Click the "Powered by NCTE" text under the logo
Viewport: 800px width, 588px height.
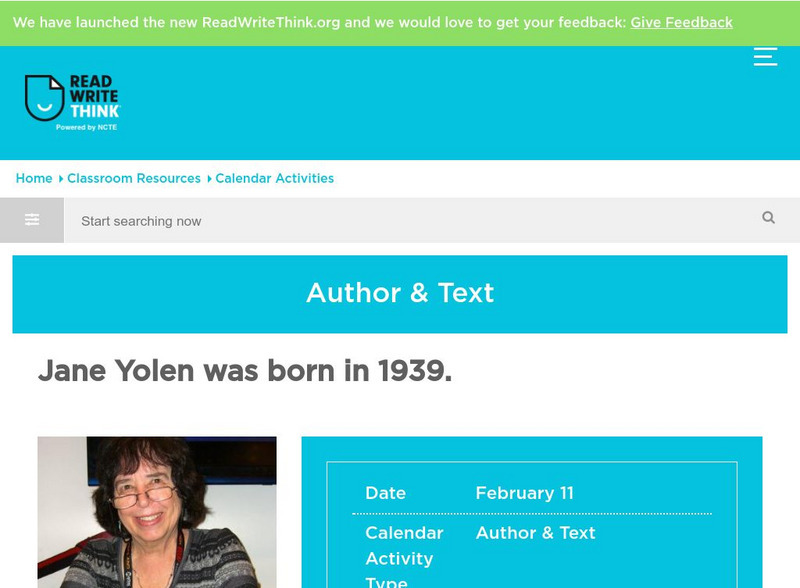click(87, 128)
